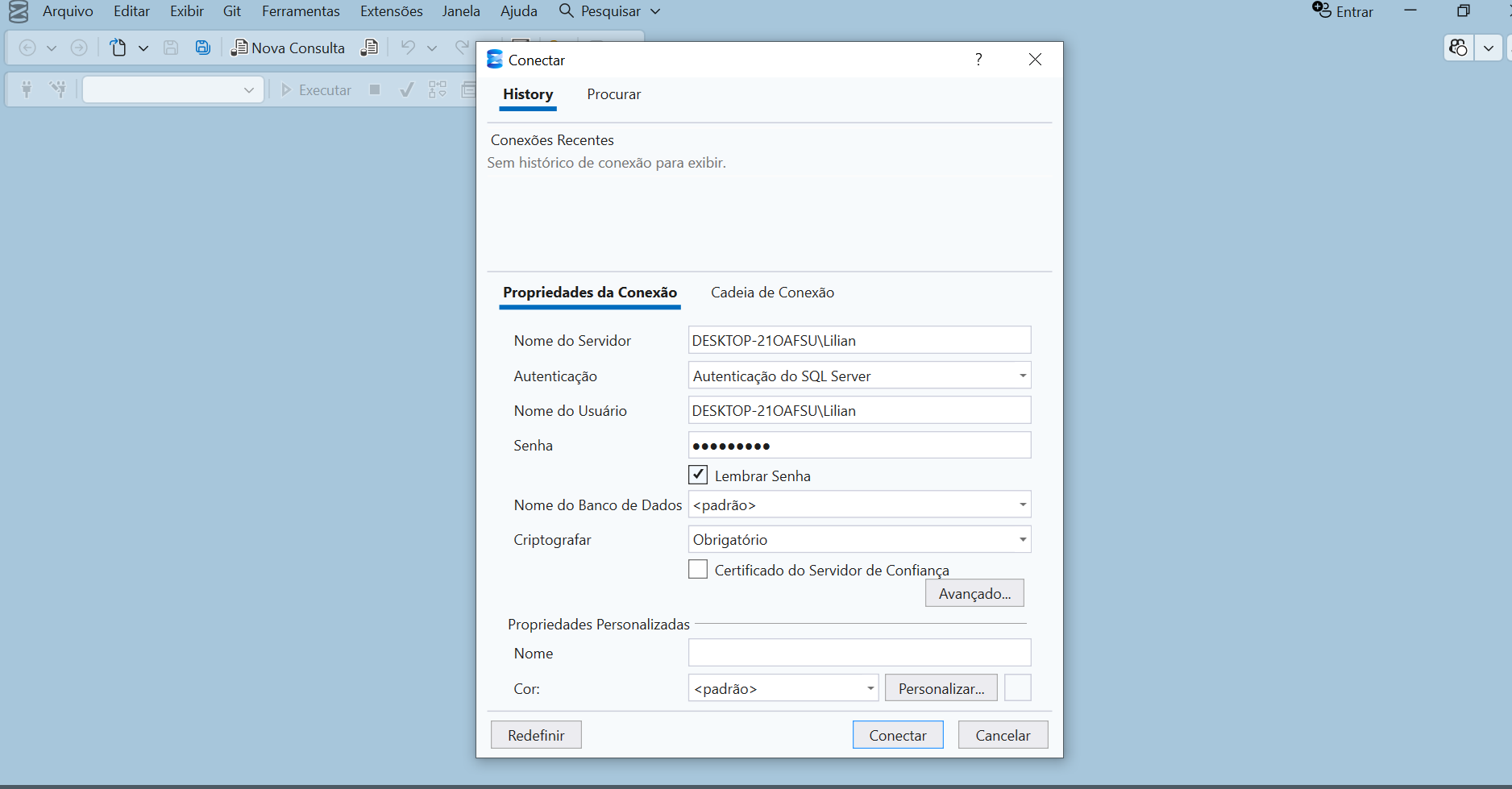Viewport: 1512px width, 789px height.
Task: Open the Ferramentas menu
Action: click(301, 11)
